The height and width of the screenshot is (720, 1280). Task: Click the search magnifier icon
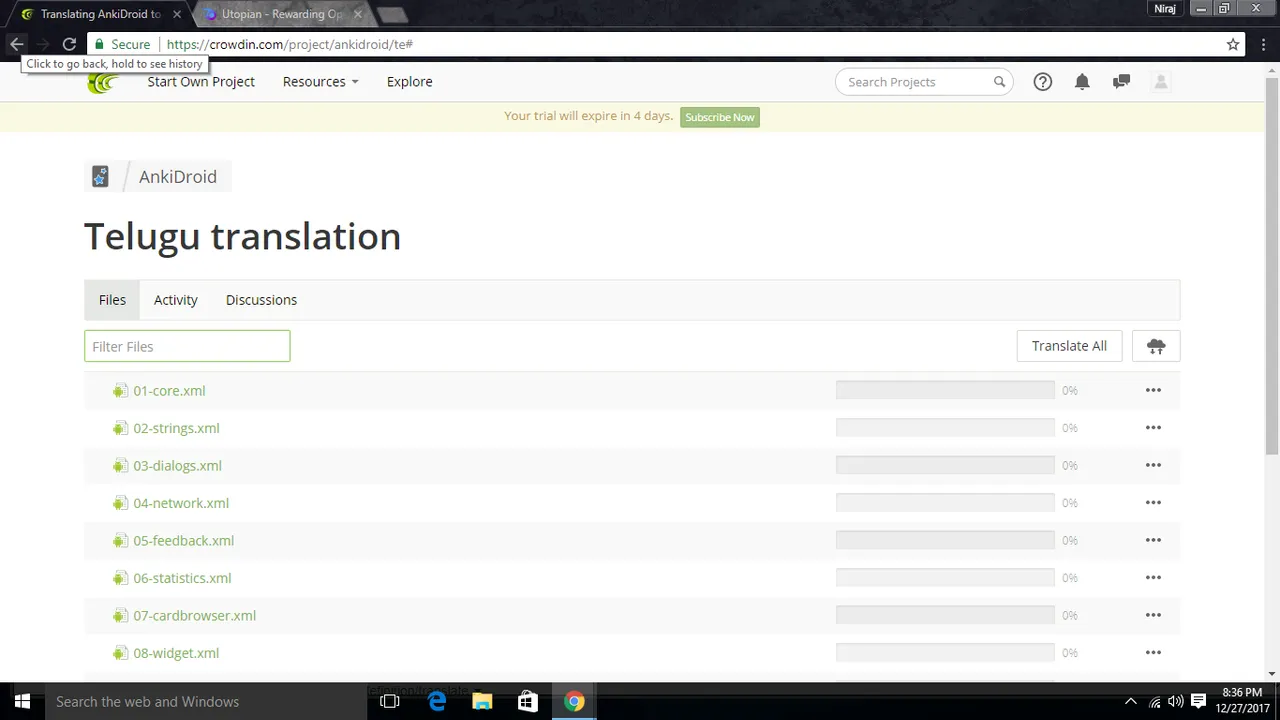coord(999,82)
